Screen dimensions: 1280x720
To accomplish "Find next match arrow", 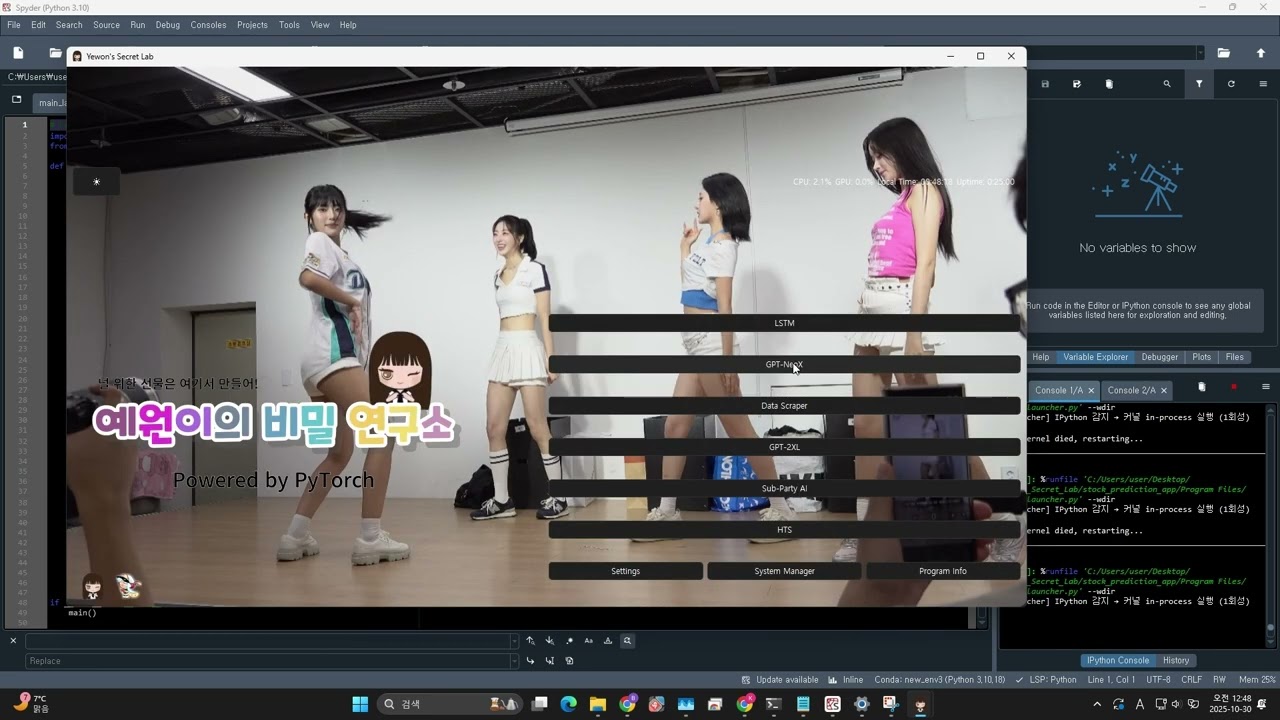I will tap(549, 641).
